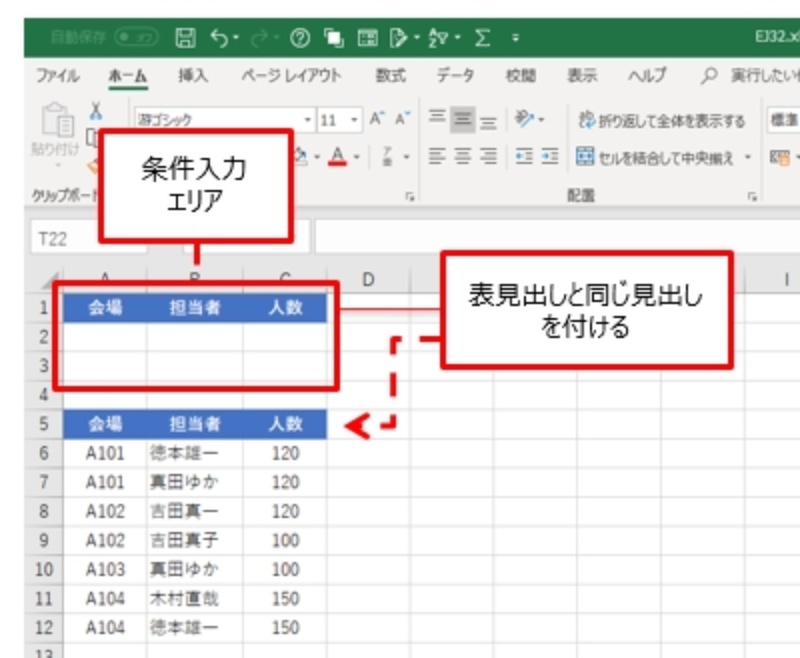Click the text orientation icon

(525, 120)
